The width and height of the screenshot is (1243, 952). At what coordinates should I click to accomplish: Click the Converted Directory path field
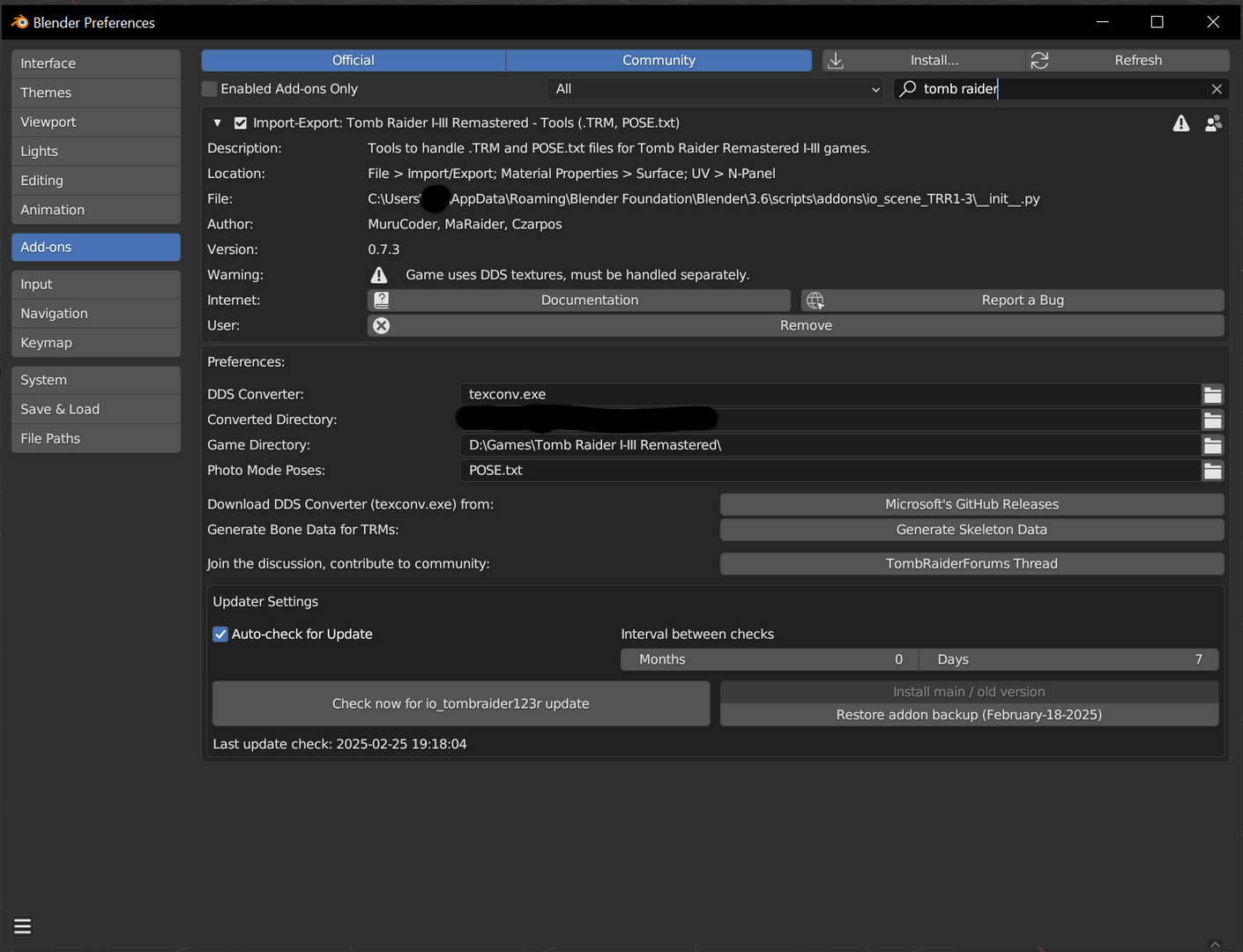click(x=830, y=420)
